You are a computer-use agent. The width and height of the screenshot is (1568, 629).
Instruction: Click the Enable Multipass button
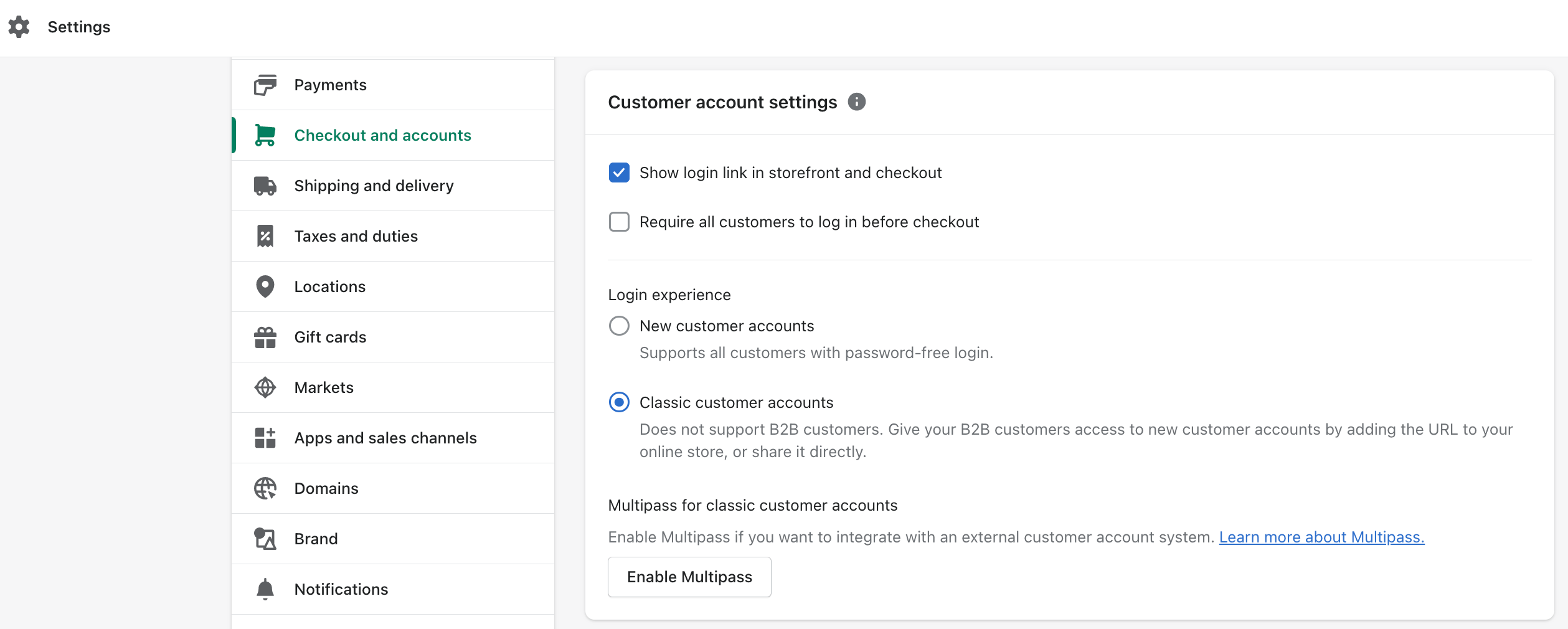coord(689,577)
